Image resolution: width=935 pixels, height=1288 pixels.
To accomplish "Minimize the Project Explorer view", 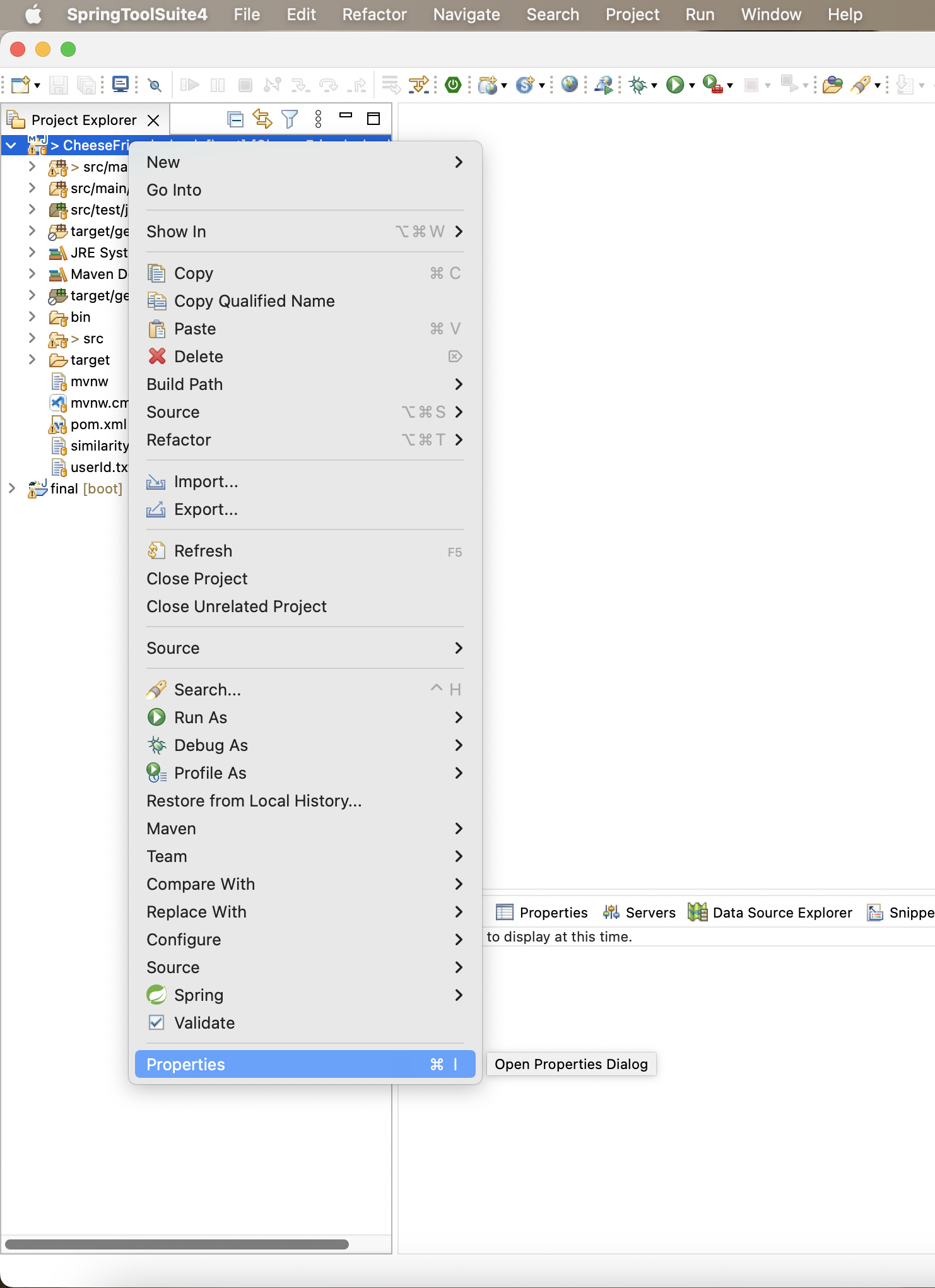I will (x=346, y=115).
